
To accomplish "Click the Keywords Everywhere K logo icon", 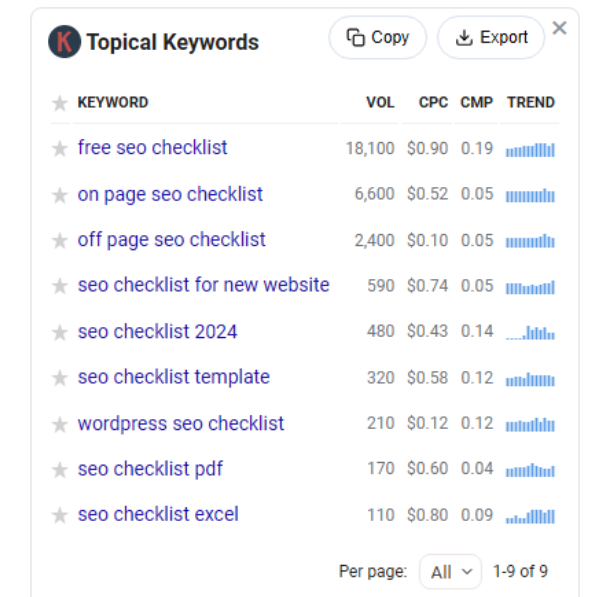I will click(x=65, y=42).
